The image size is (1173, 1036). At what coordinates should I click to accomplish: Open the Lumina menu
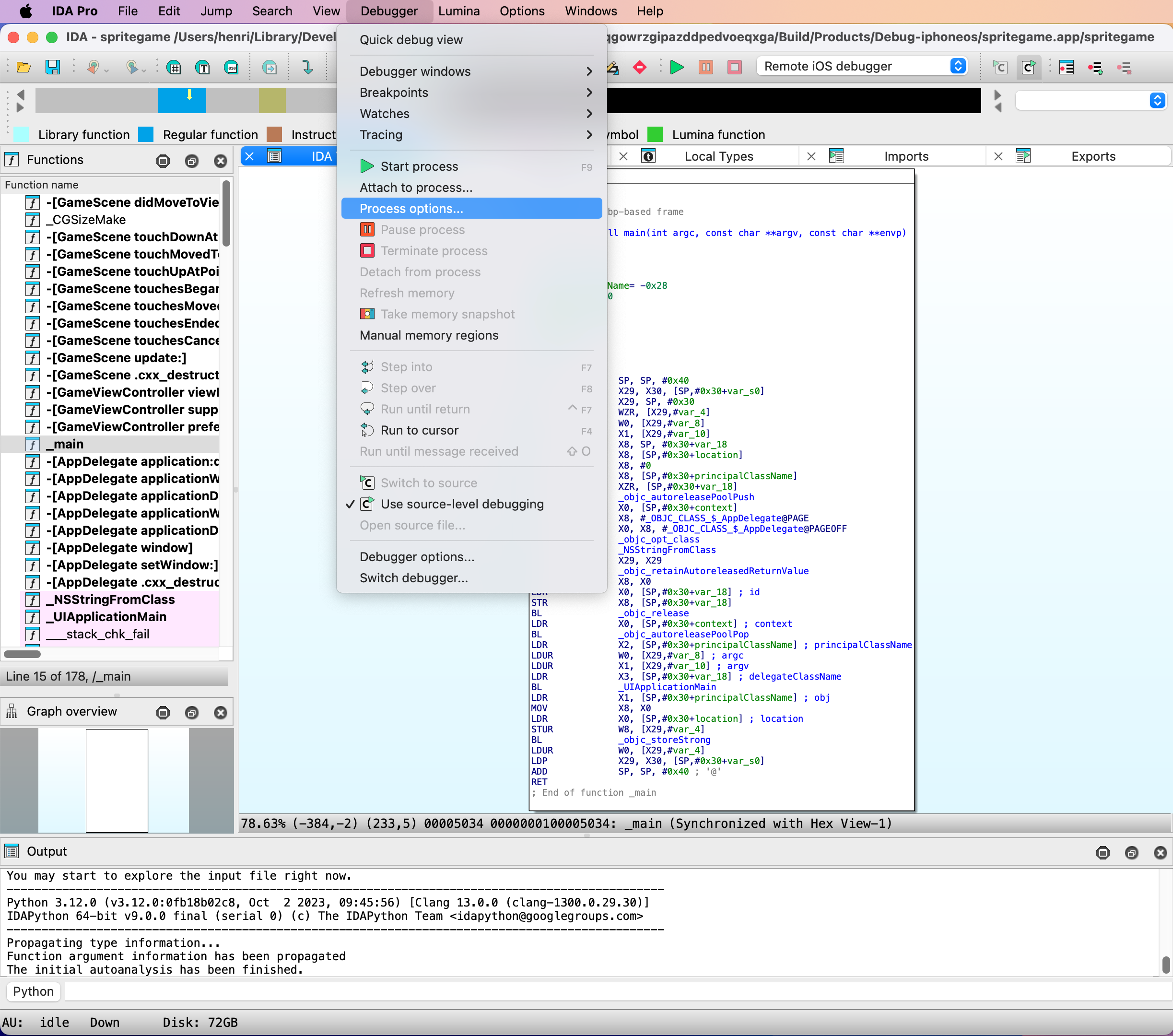point(458,11)
